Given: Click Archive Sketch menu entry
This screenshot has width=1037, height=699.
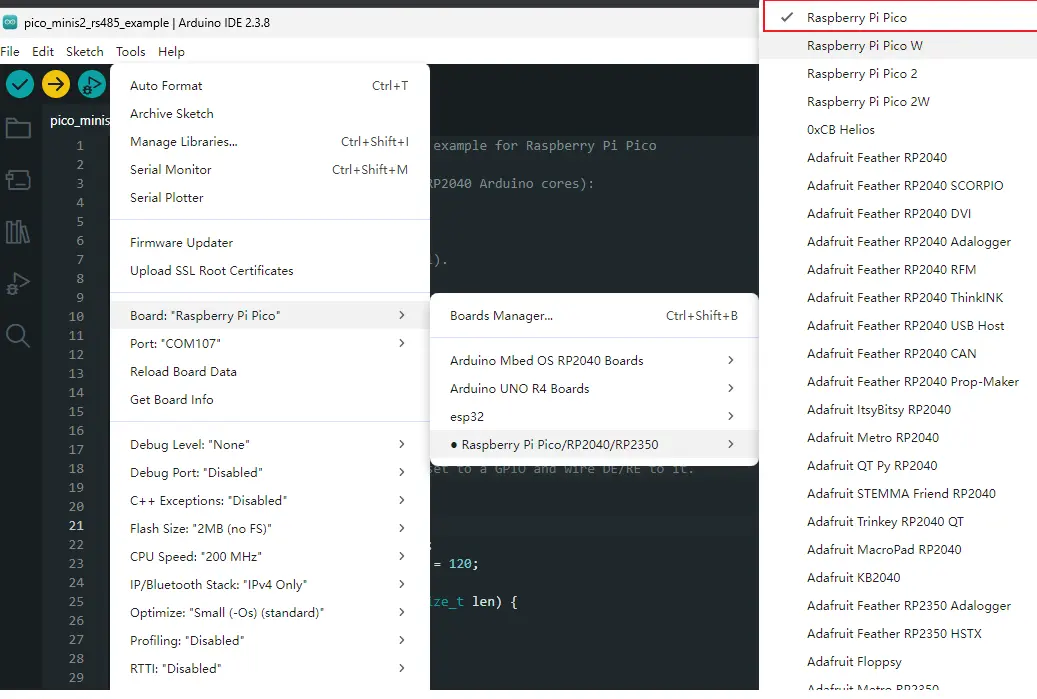Looking at the screenshot, I should click(x=270, y=114).
